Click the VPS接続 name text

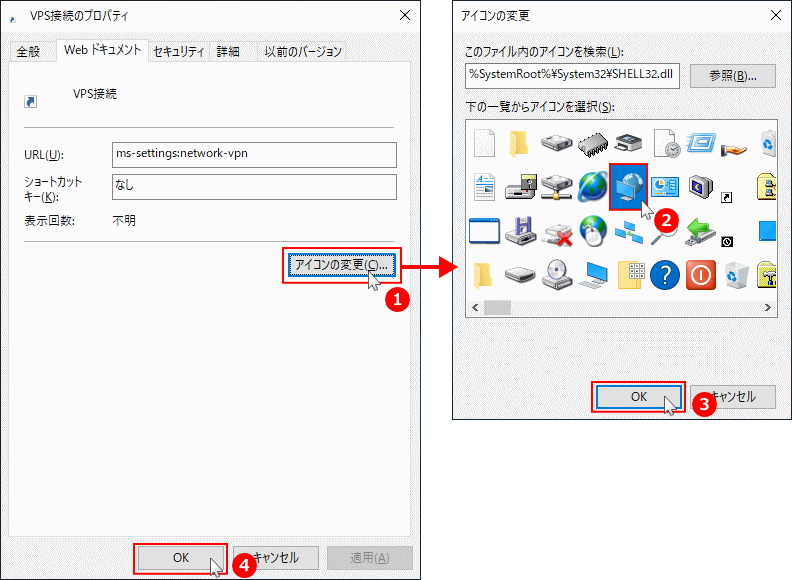(x=95, y=94)
